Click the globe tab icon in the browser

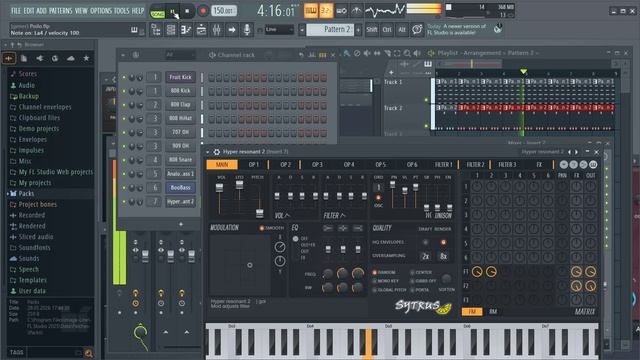click(55, 58)
